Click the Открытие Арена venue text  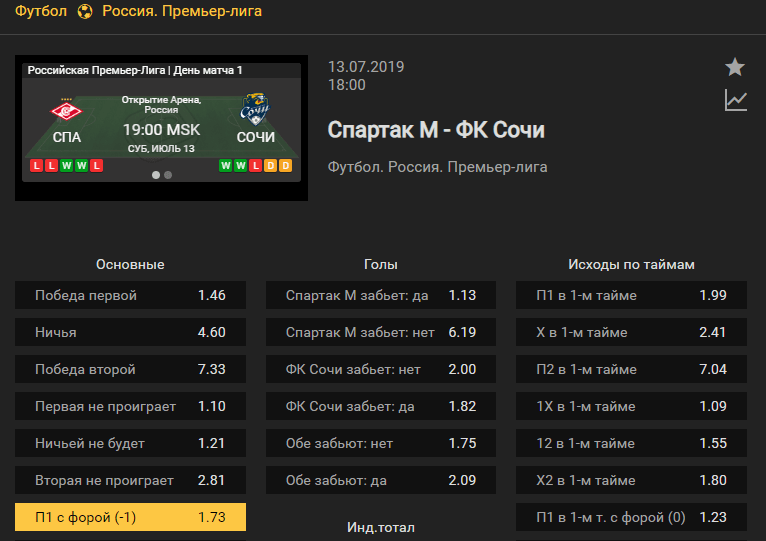coord(161,105)
